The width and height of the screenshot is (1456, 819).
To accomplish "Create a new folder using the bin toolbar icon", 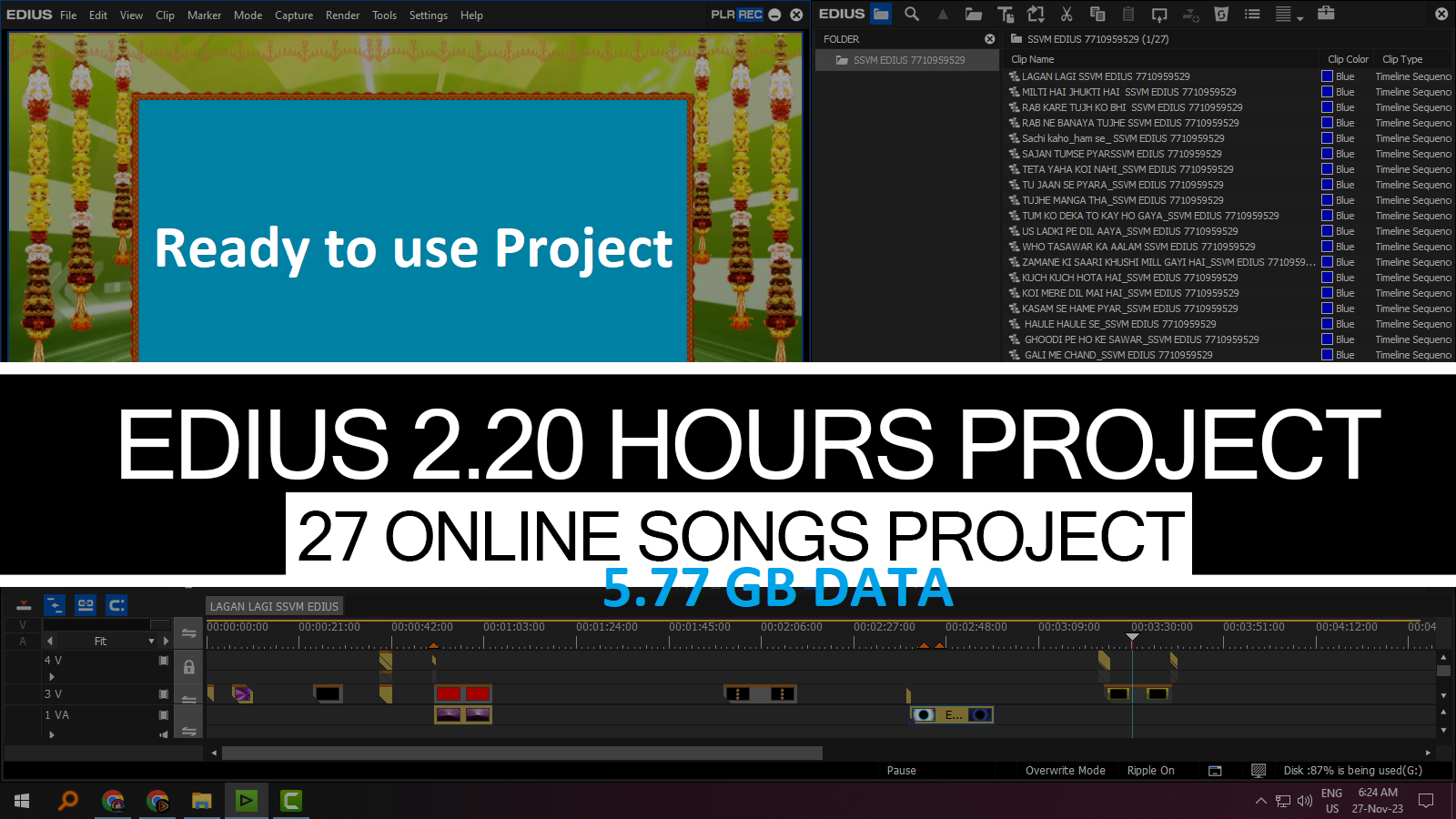I will pyautogui.click(x=974, y=15).
